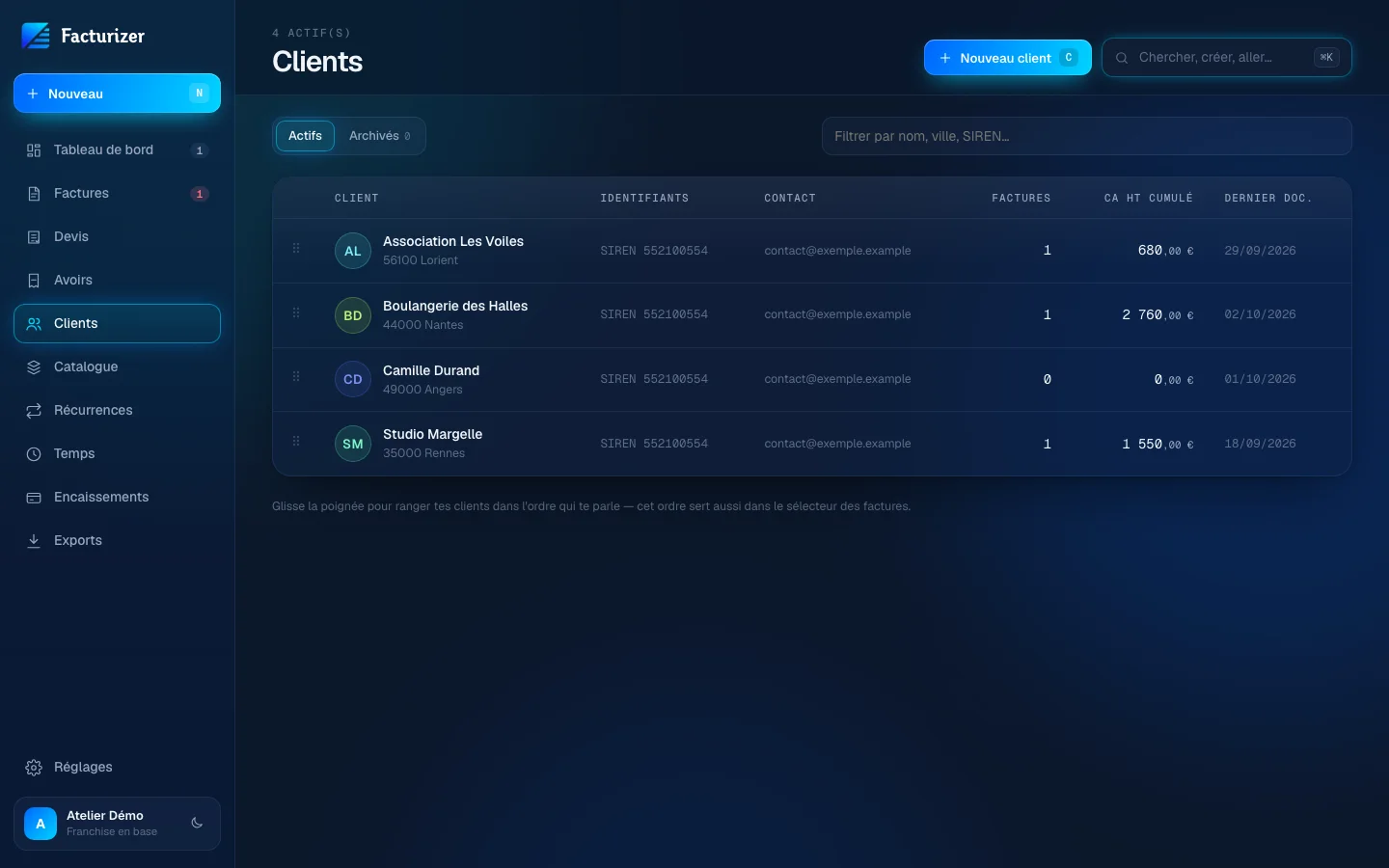Click the Nouveau button in sidebar
Image resolution: width=1389 pixels, height=868 pixels.
(x=117, y=94)
